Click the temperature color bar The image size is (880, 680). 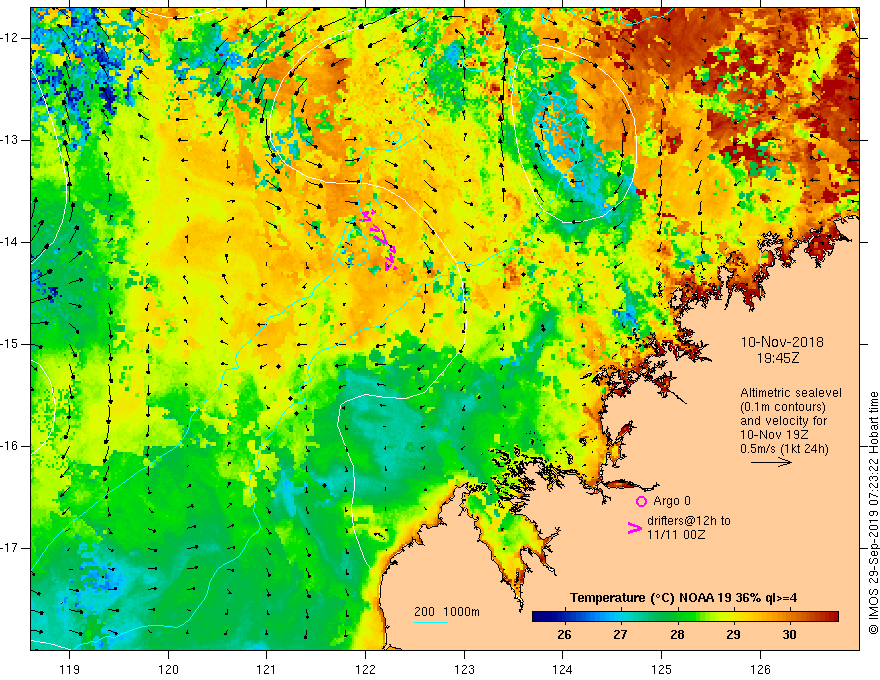(685, 617)
